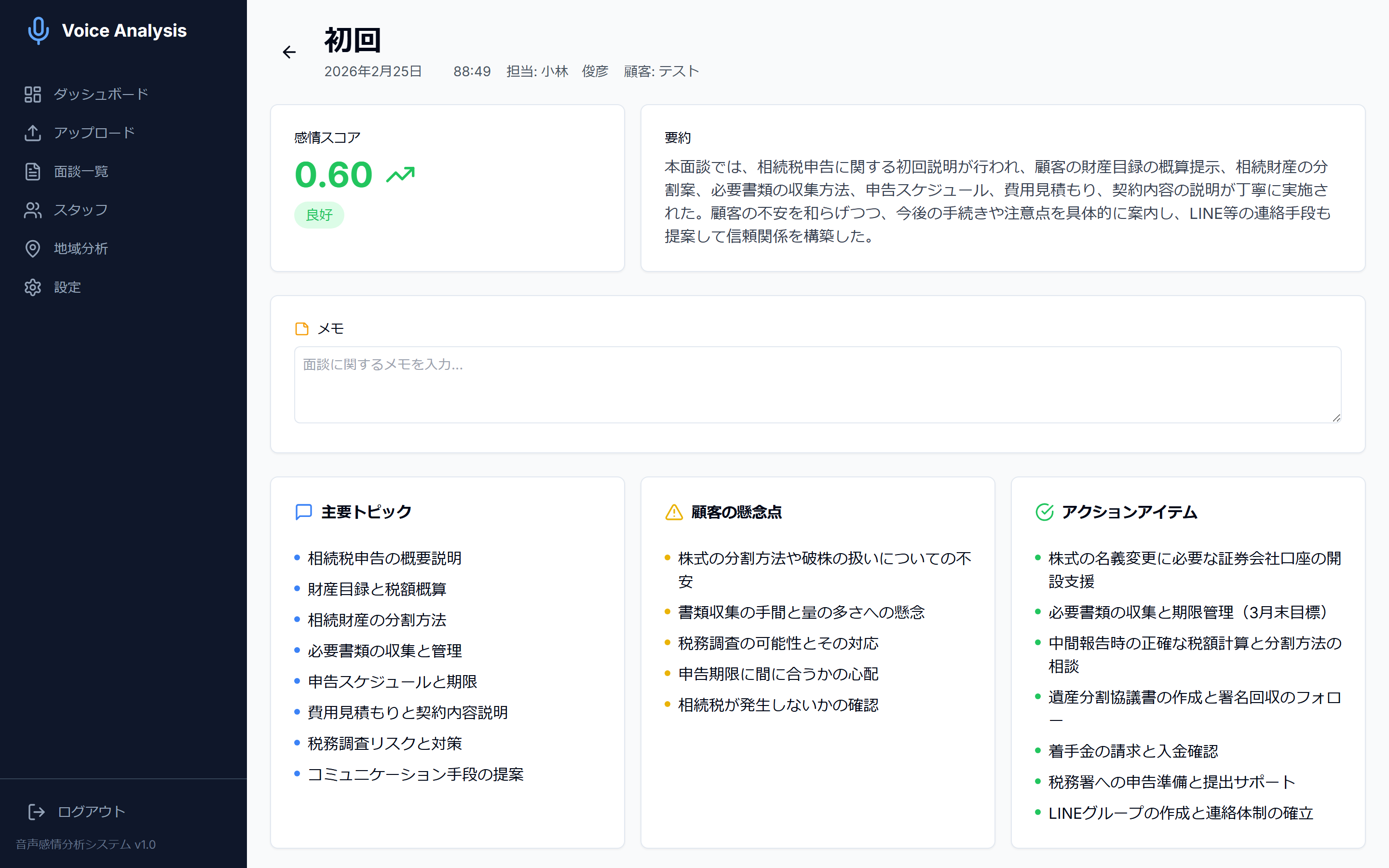Select ダッシュボード in the sidebar navigation
Viewport: 1389px width, 868px height.
(x=100, y=94)
